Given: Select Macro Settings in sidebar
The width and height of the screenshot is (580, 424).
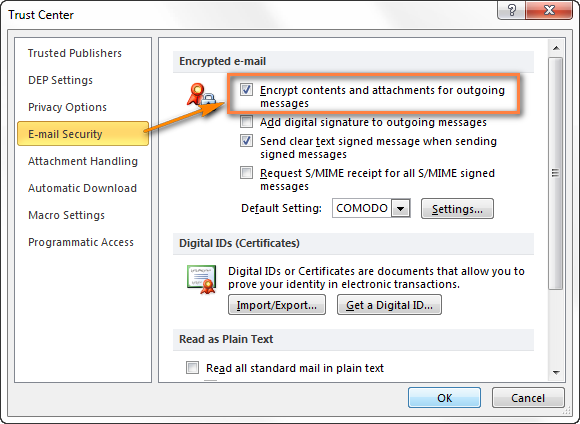Looking at the screenshot, I should (x=67, y=215).
